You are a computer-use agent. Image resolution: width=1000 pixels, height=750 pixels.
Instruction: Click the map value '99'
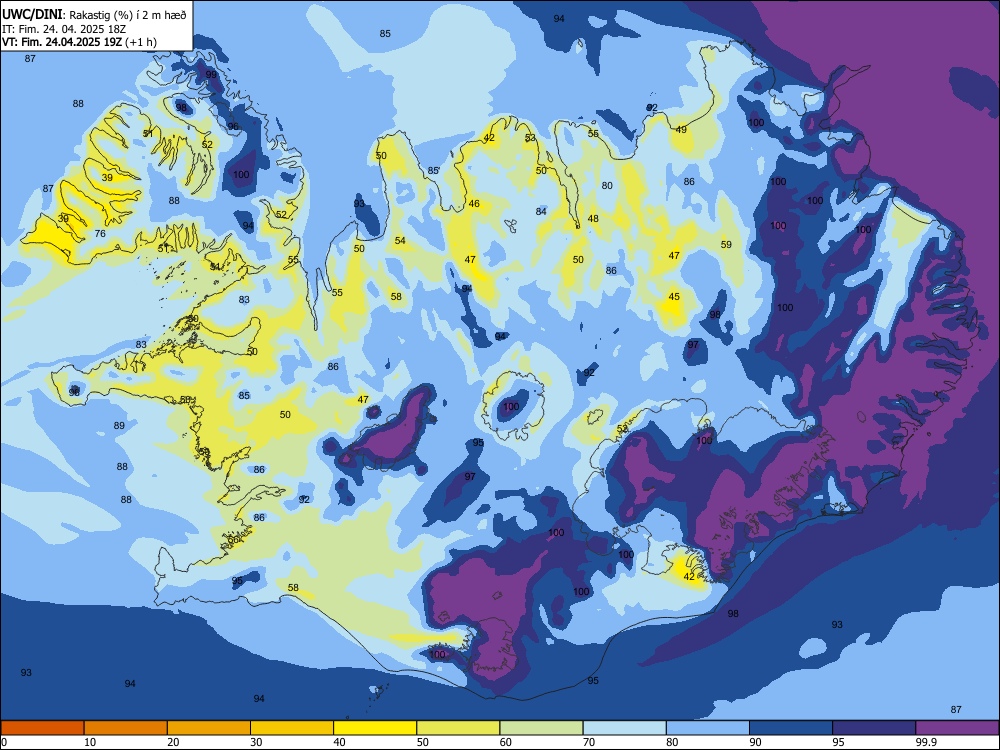point(211,75)
